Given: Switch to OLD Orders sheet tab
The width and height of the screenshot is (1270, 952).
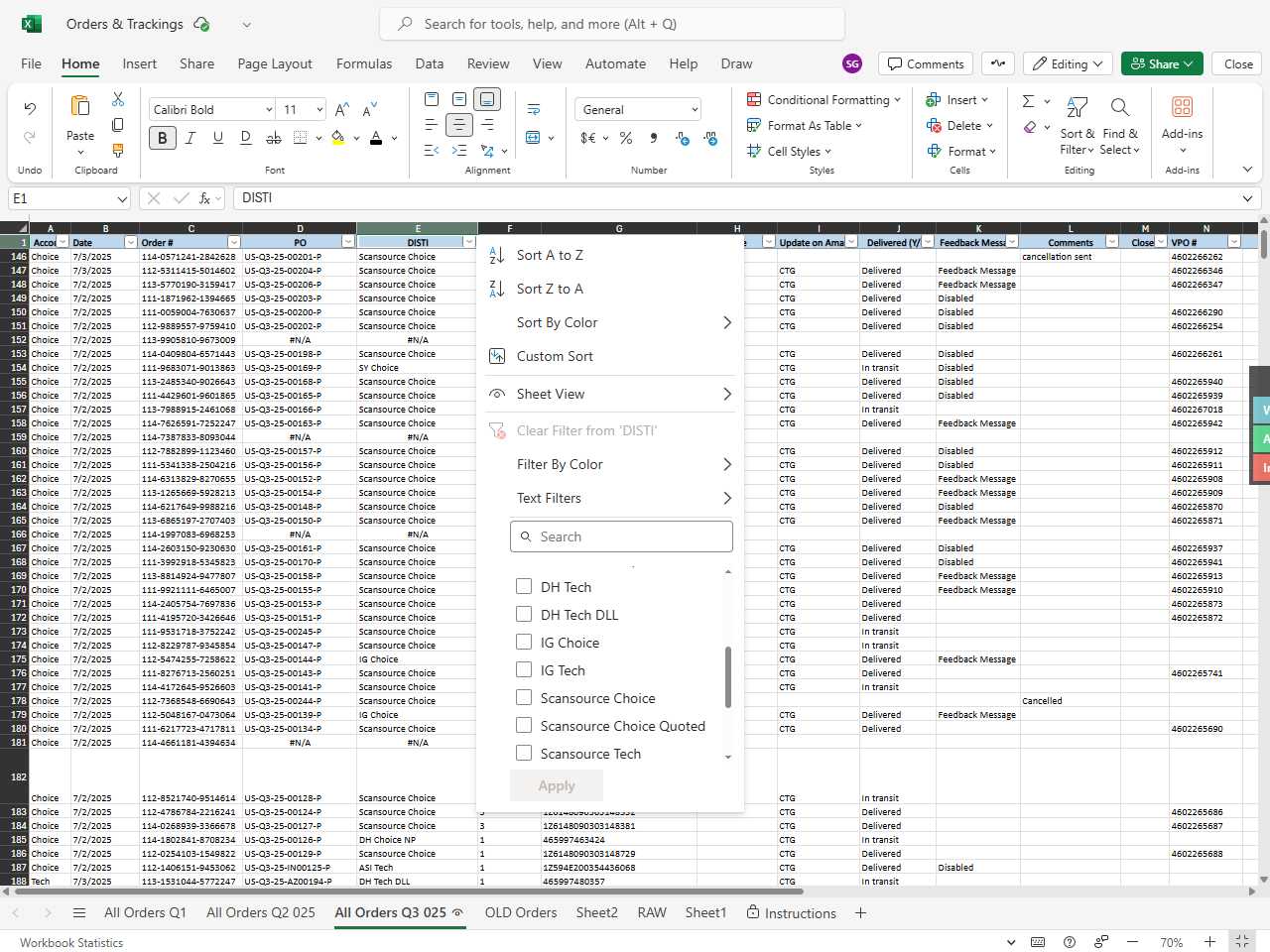Looking at the screenshot, I should point(521,912).
